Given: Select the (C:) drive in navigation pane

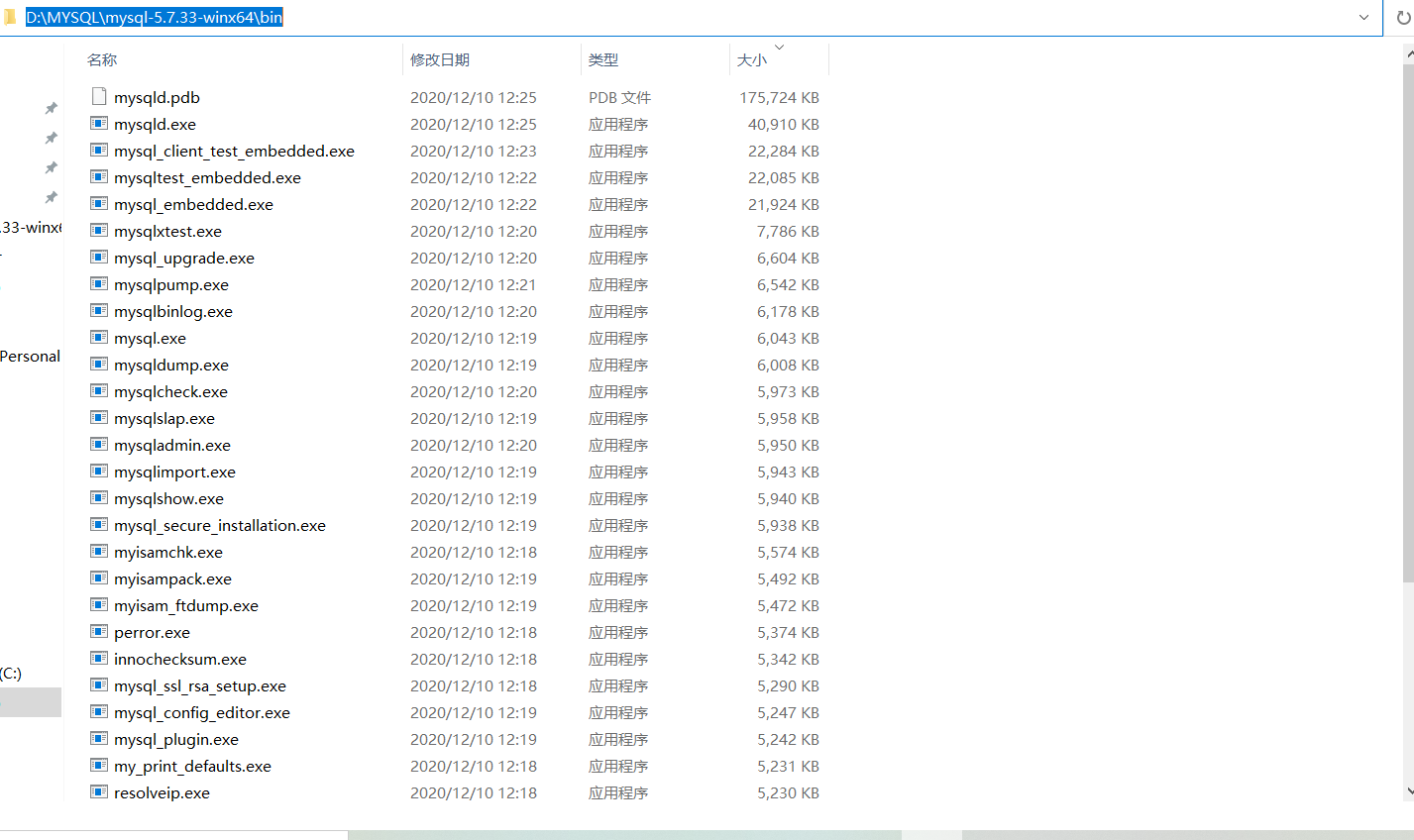Looking at the screenshot, I should (x=11, y=674).
